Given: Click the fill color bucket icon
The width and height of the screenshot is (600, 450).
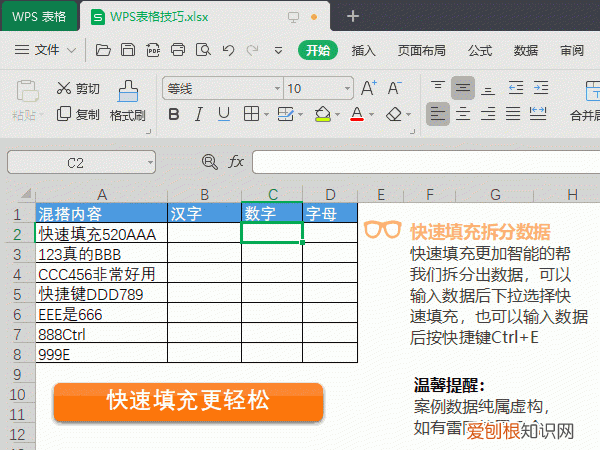Looking at the screenshot, I should 323,114.
